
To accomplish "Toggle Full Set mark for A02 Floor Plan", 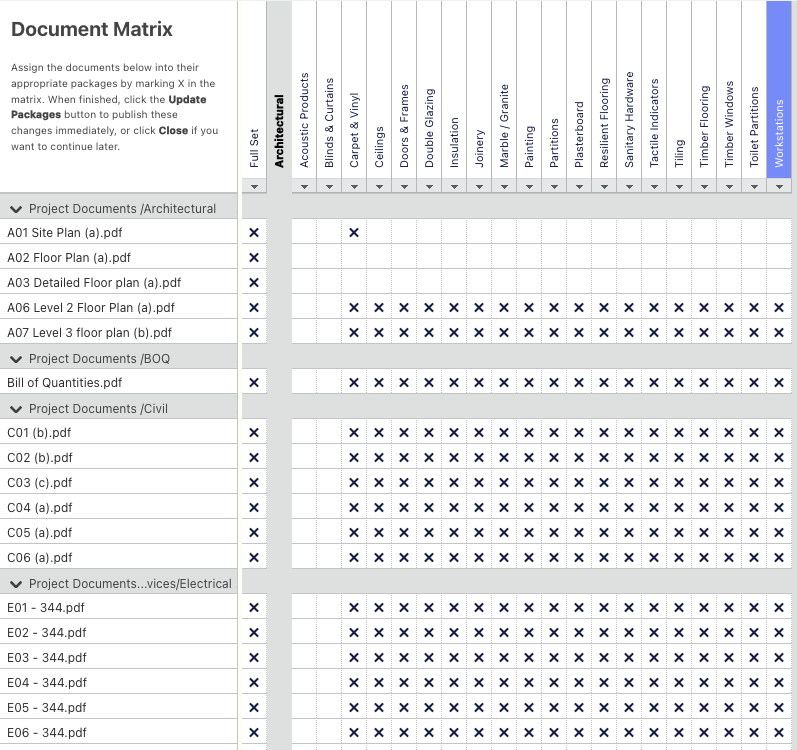I will point(254,258).
